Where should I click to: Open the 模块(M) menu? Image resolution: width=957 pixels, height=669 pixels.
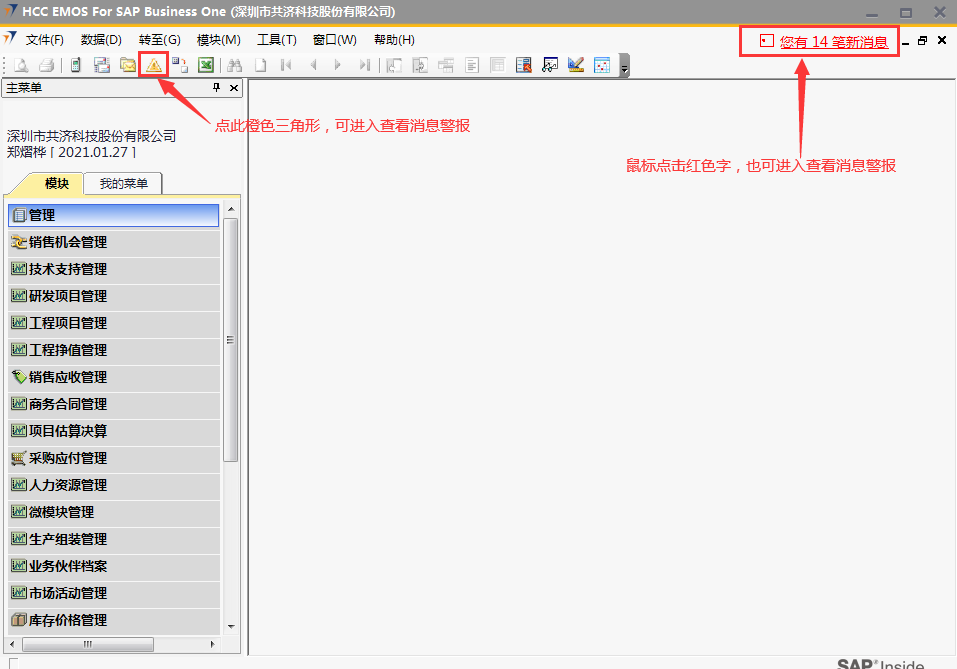tap(219, 40)
